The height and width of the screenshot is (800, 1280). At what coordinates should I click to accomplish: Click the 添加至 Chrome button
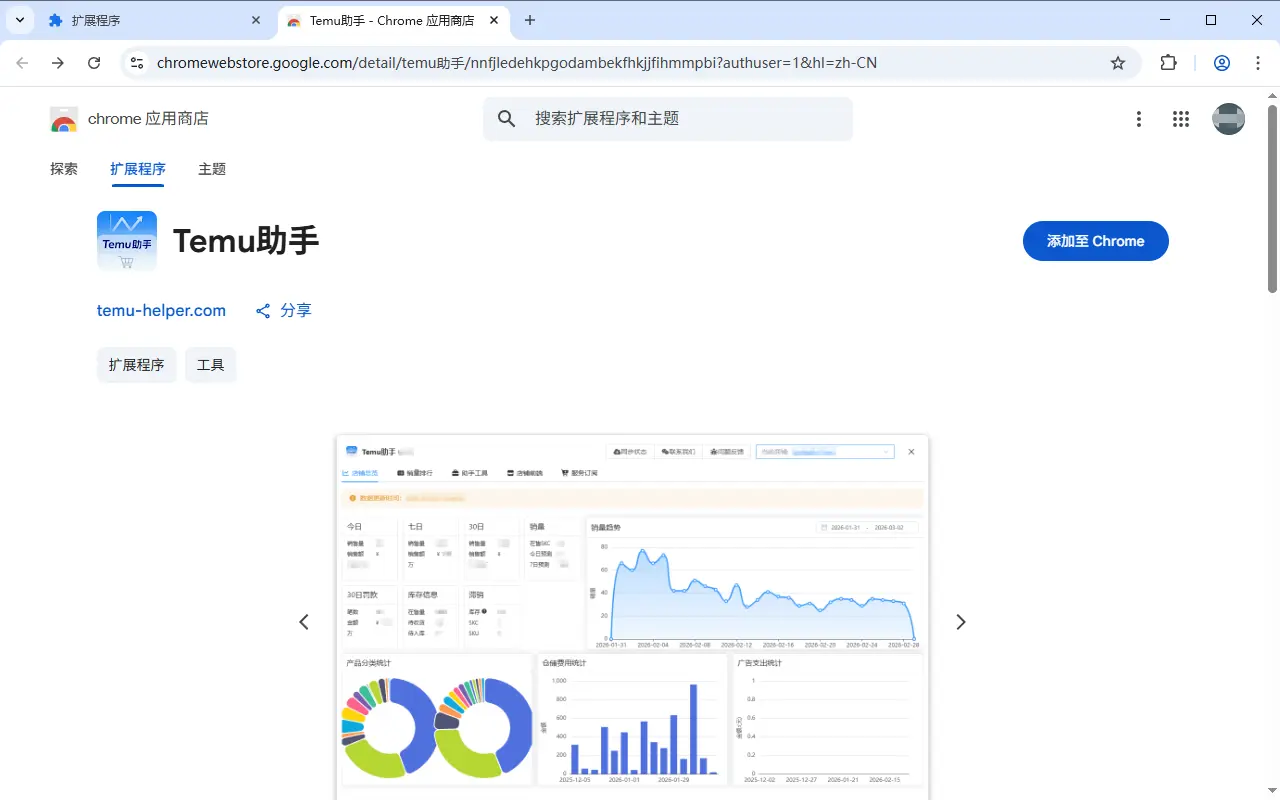point(1095,241)
